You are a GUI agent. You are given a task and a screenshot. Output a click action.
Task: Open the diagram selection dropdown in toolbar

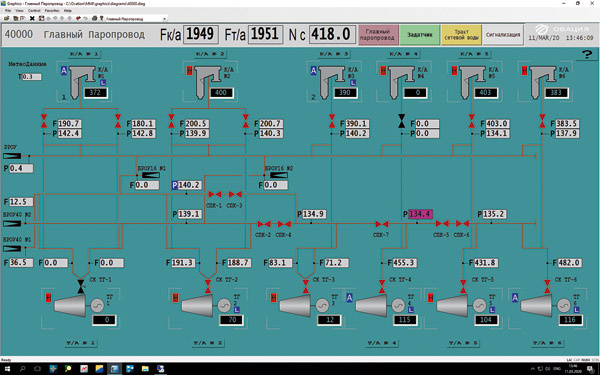click(x=165, y=18)
